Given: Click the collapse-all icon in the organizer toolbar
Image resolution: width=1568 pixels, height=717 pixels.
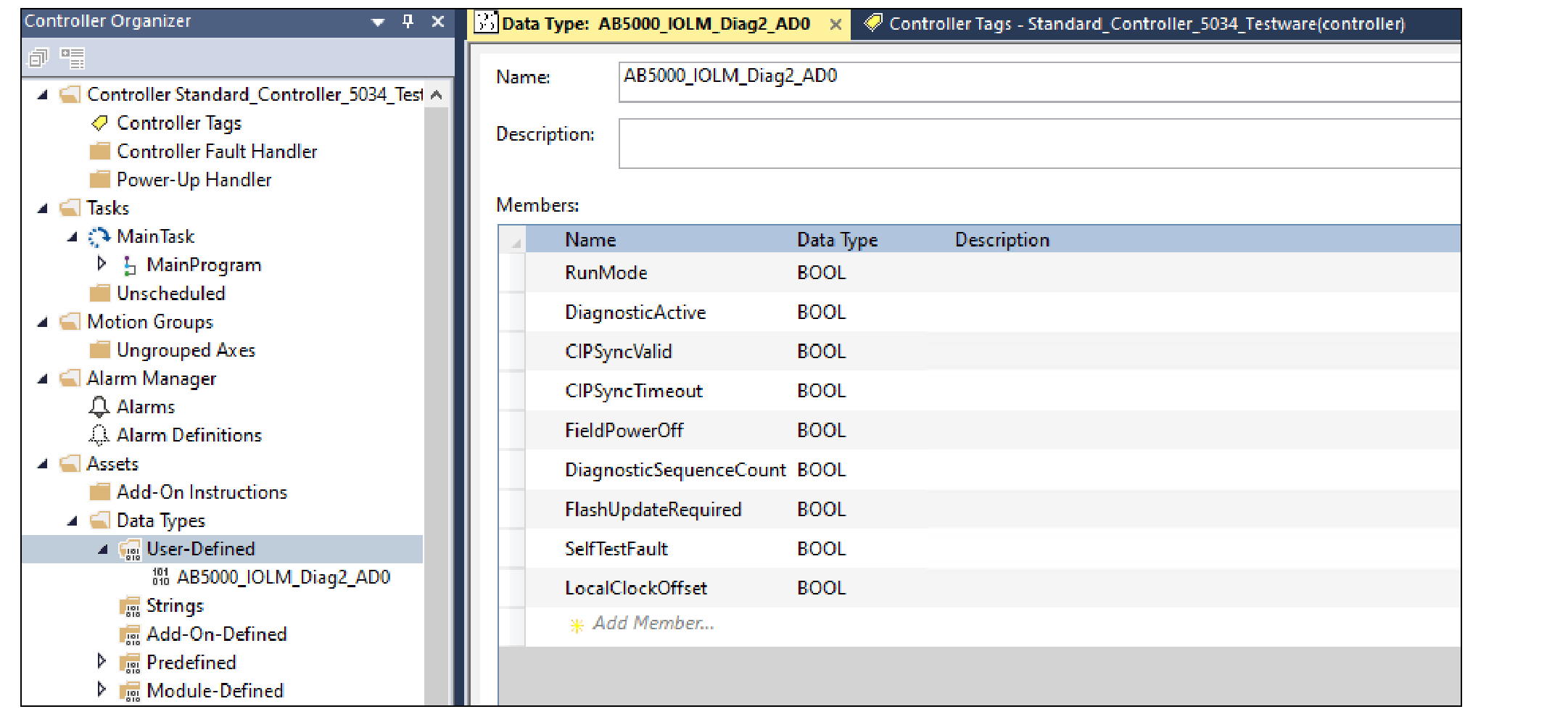Looking at the screenshot, I should pyautogui.click(x=38, y=58).
